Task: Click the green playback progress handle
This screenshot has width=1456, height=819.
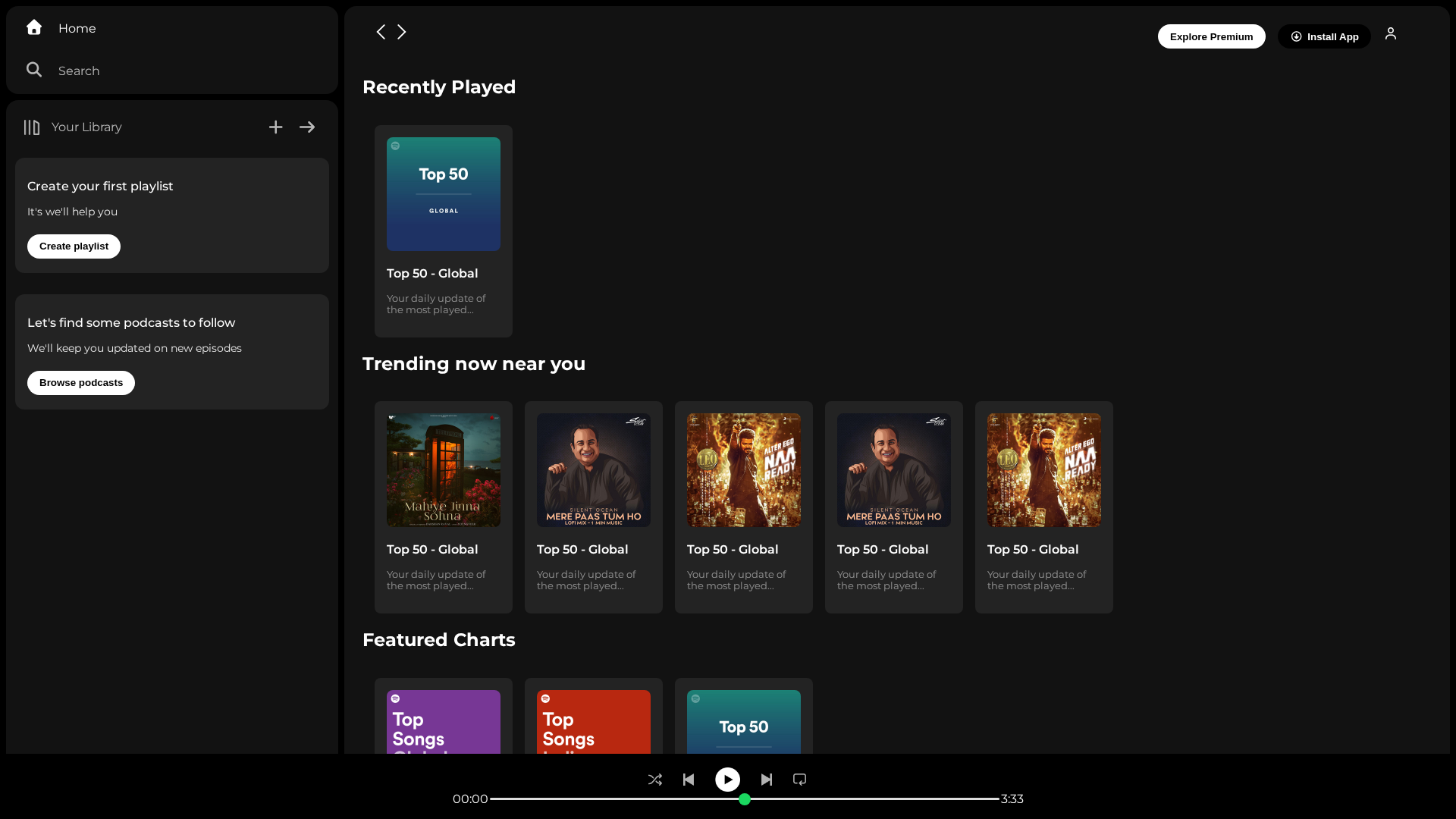Action: coord(745,799)
